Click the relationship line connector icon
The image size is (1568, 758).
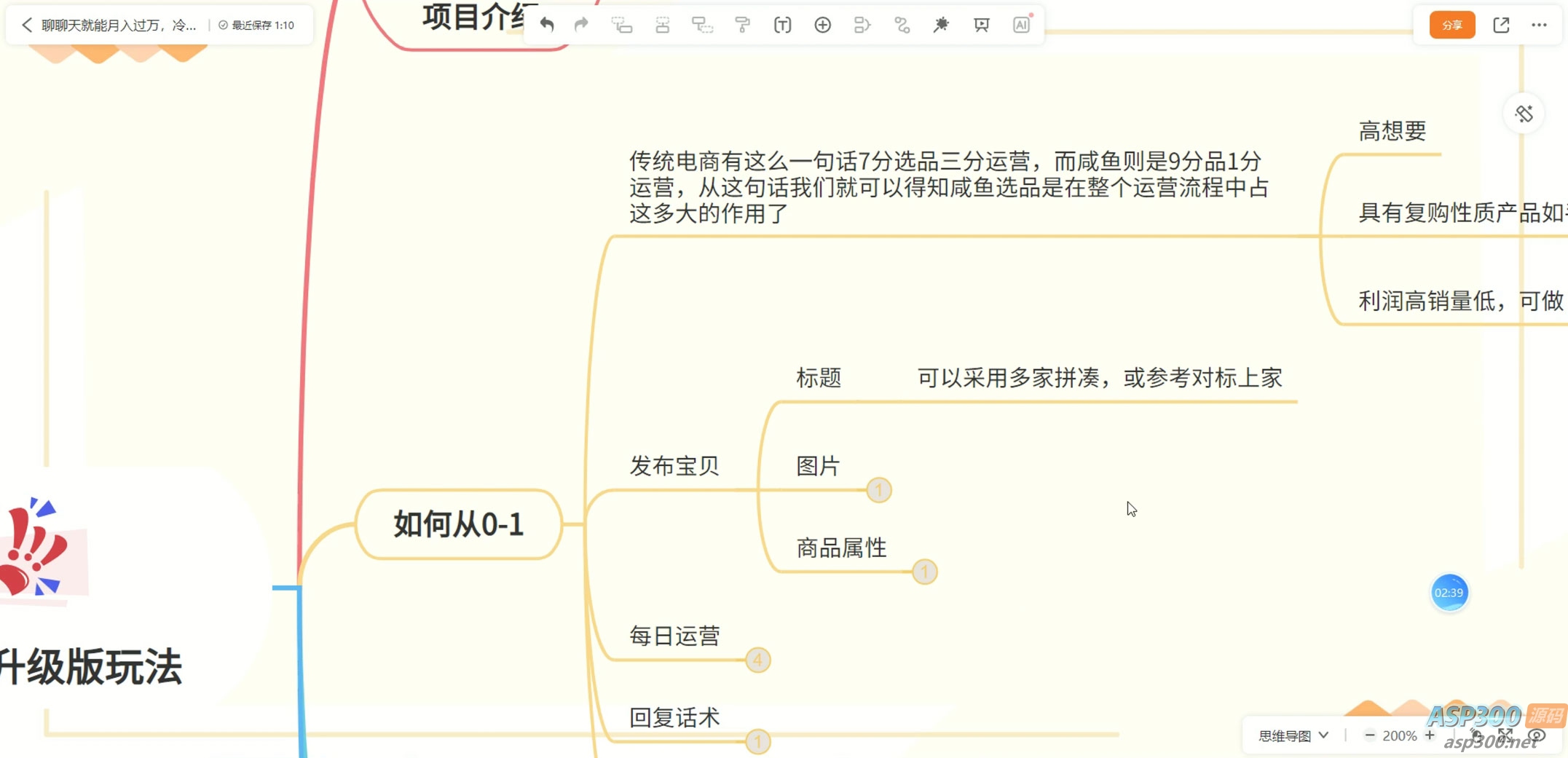click(902, 25)
